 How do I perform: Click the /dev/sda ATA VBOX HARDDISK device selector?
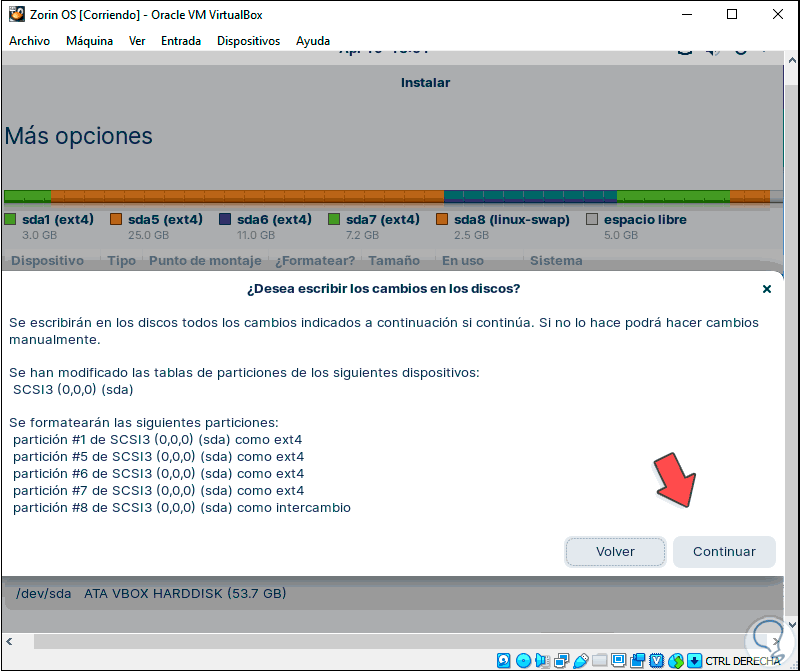coord(393,593)
